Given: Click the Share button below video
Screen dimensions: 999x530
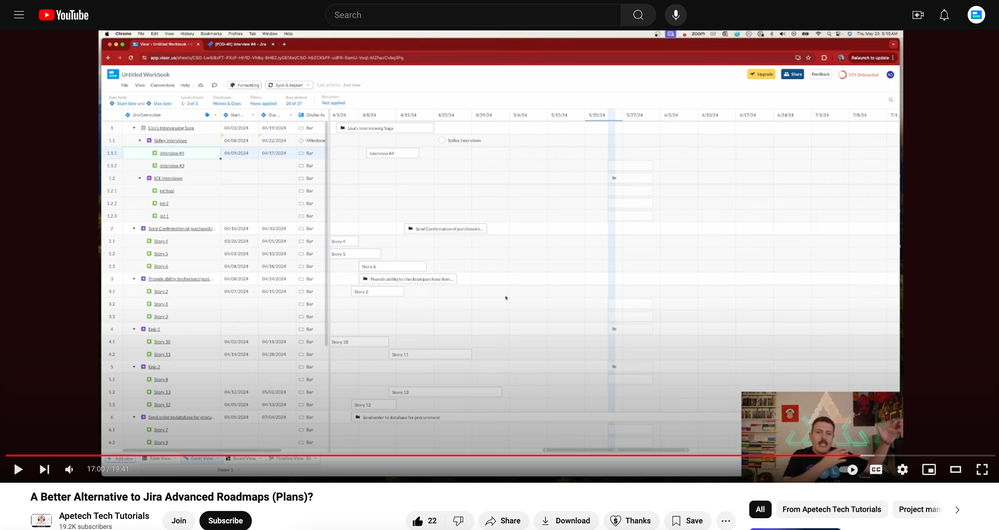Looking at the screenshot, I should tap(503, 520).
